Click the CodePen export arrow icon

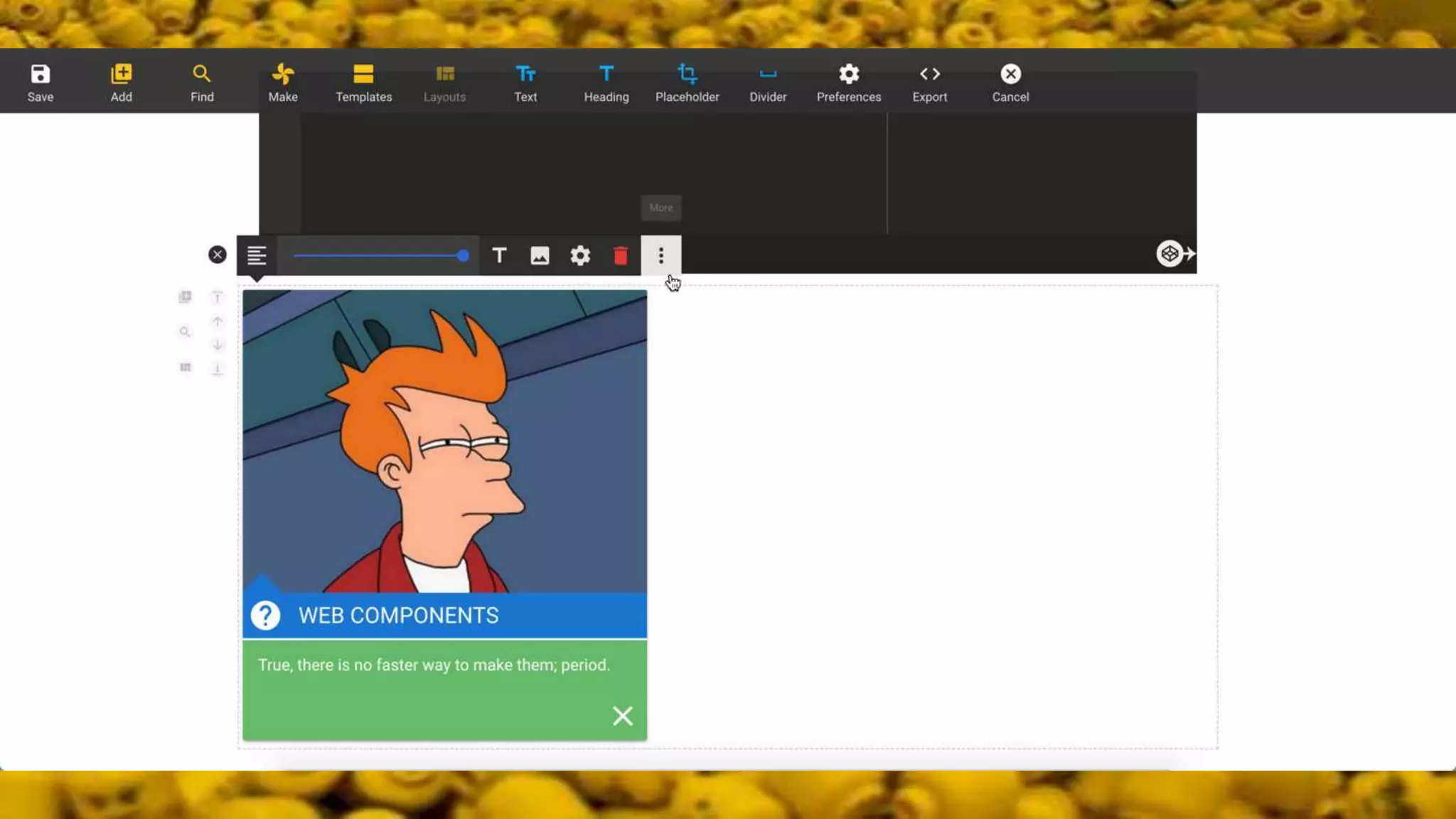point(1174,254)
